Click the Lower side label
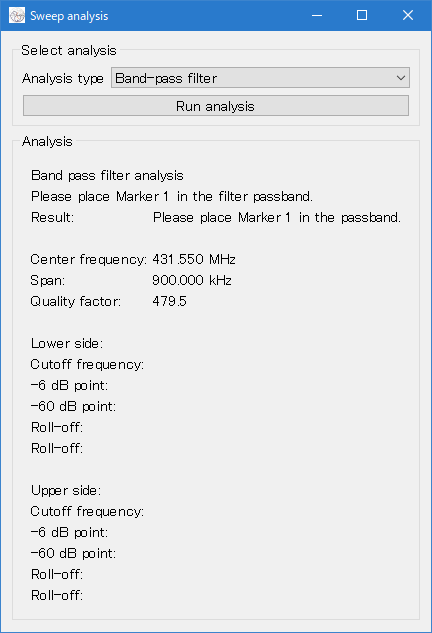Screen dimensions: 432x633 67,344
